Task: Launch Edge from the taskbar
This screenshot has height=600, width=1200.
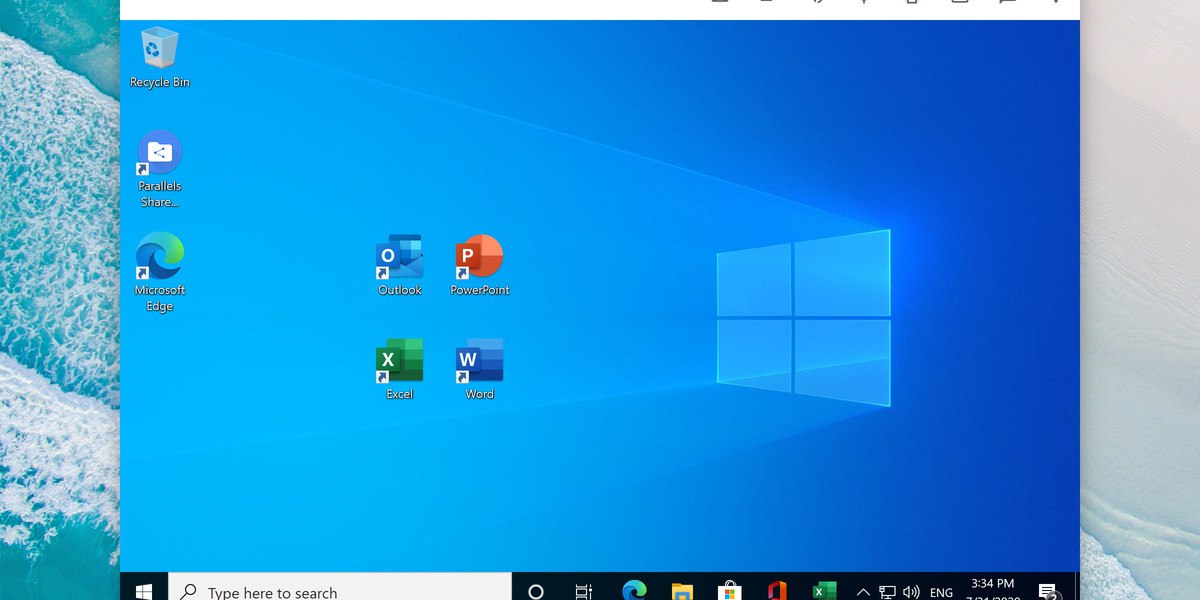Action: pos(634,591)
